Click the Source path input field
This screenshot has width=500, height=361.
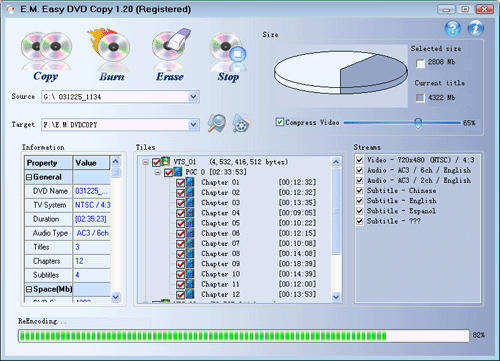click(115, 97)
